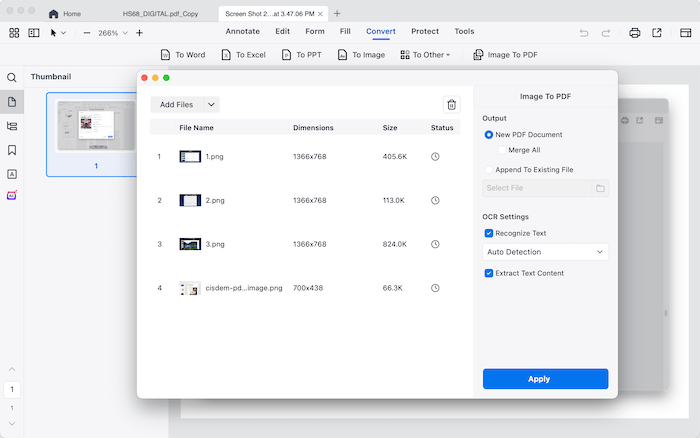Open the bookmark panel in sidebar
Image resolution: width=700 pixels, height=438 pixels.
click(x=12, y=150)
